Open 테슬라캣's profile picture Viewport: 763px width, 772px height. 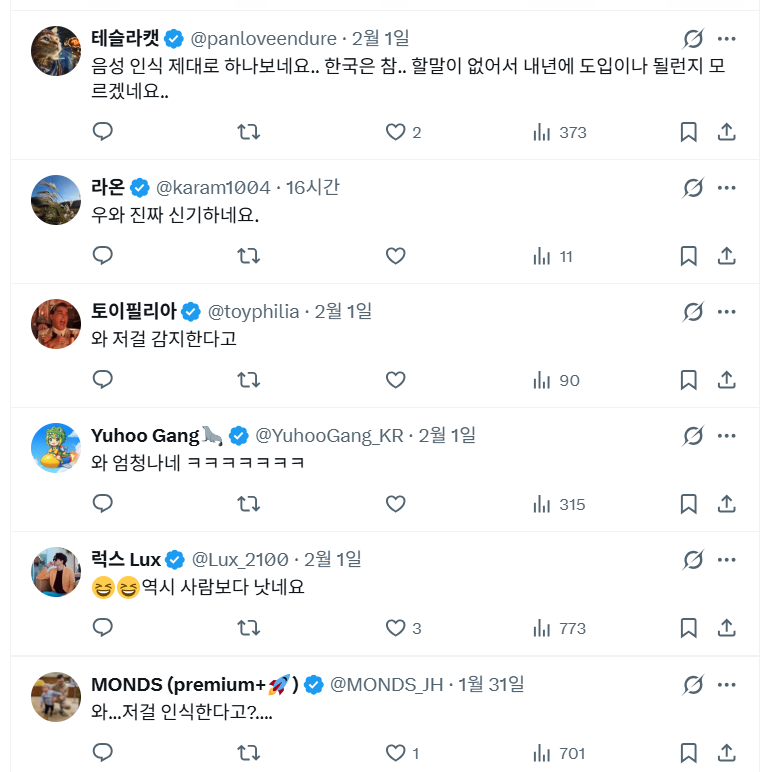click(x=56, y=51)
